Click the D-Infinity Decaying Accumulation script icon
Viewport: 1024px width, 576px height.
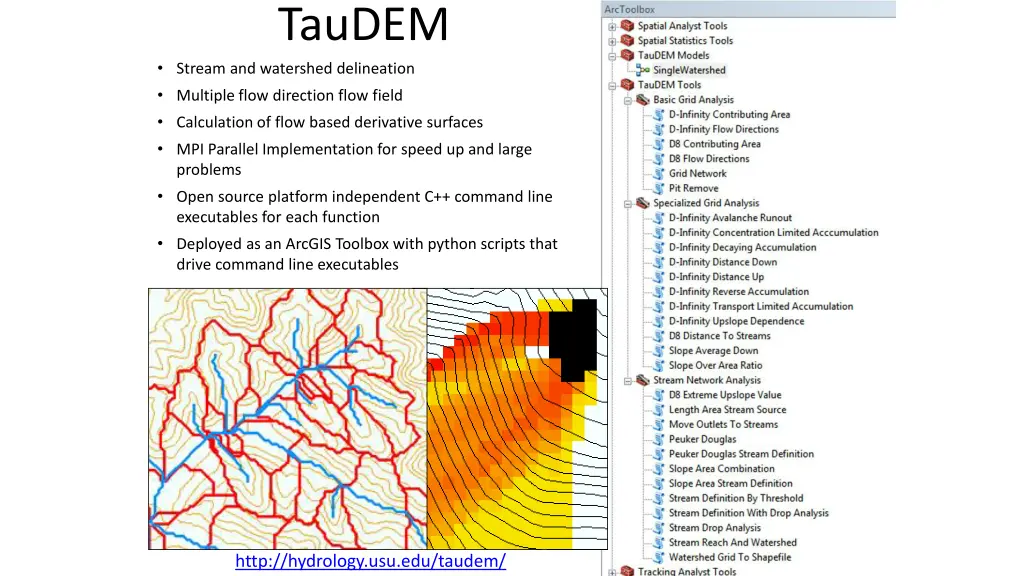[x=659, y=247]
